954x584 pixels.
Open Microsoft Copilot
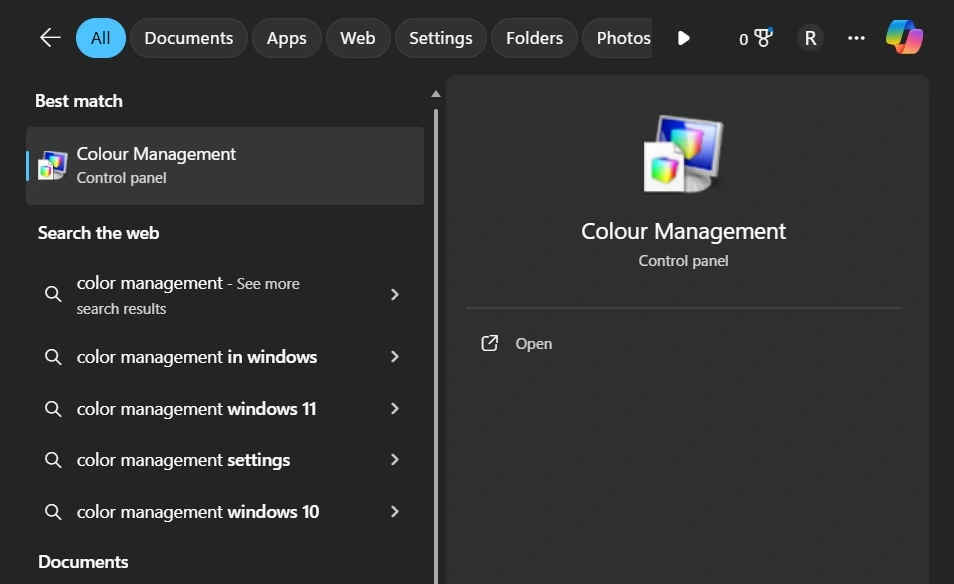(905, 36)
